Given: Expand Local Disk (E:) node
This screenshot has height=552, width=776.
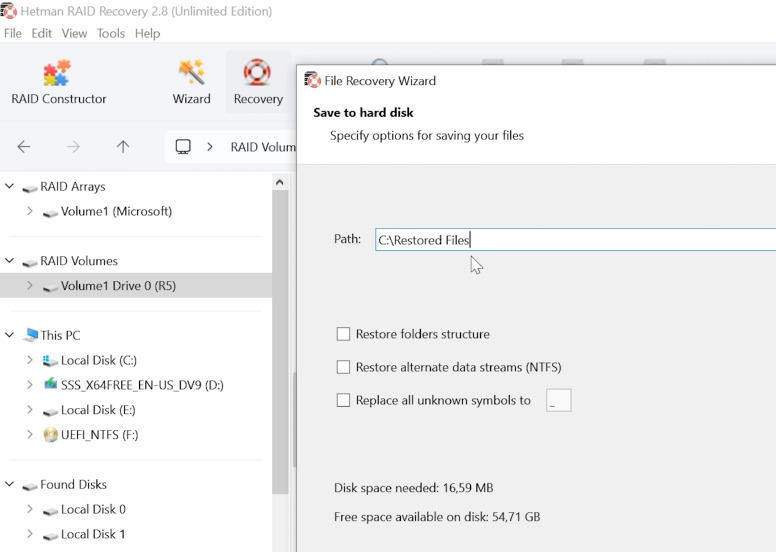Looking at the screenshot, I should (30, 409).
